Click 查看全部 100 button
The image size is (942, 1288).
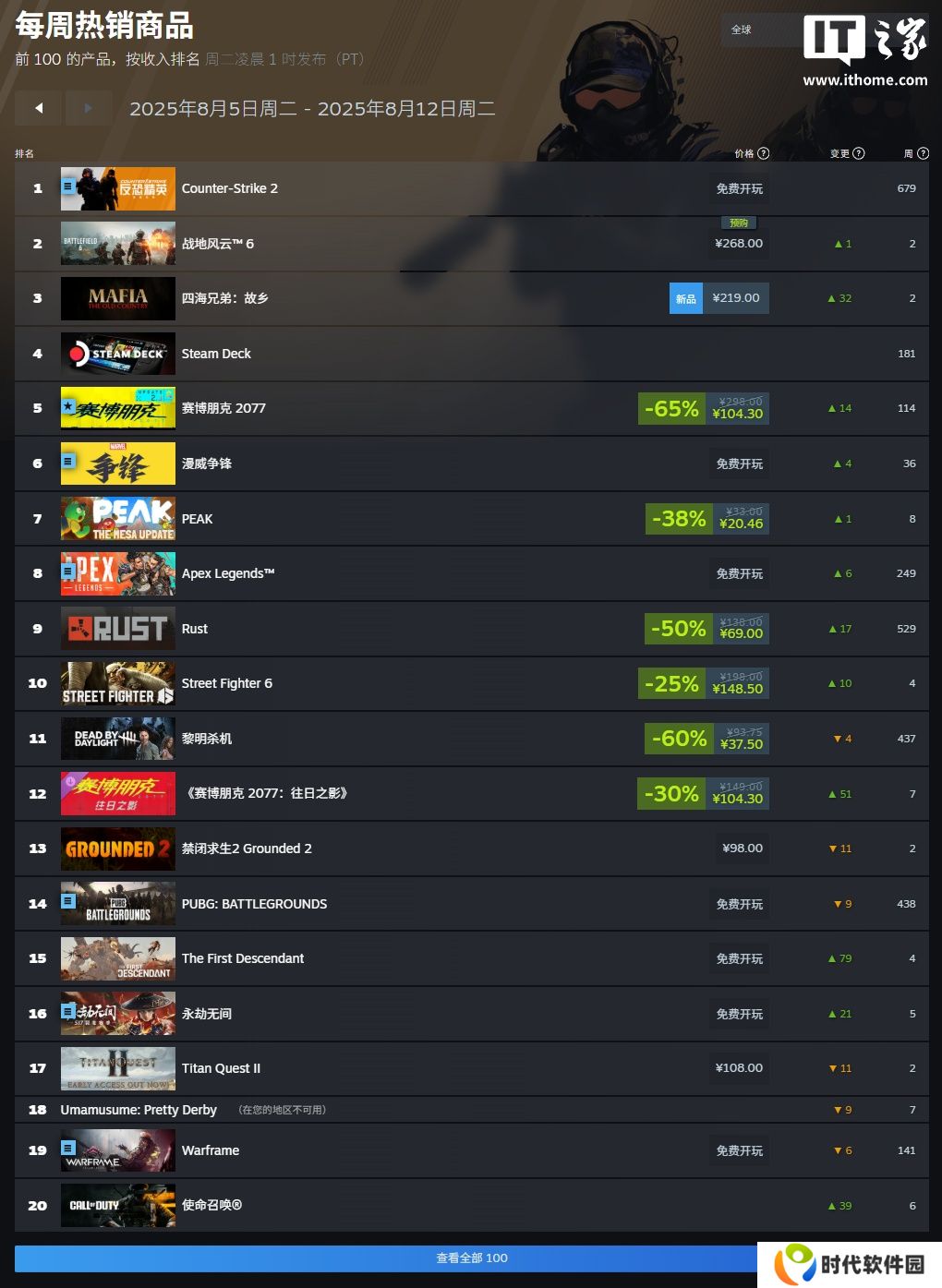(x=472, y=1258)
